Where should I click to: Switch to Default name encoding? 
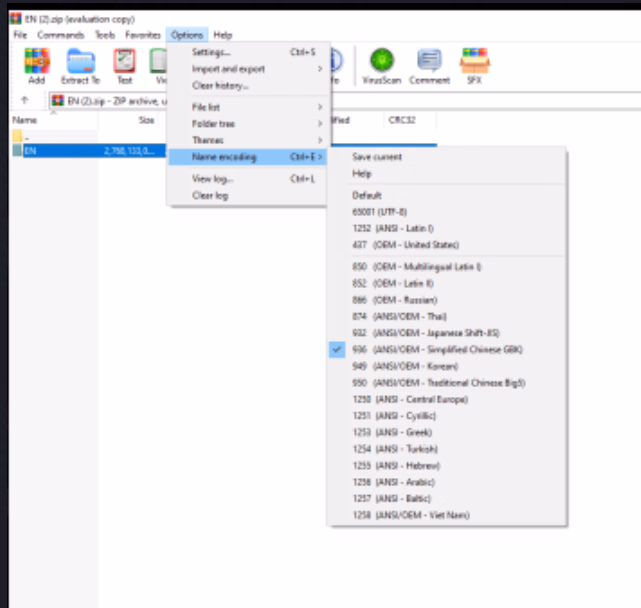[x=367, y=195]
